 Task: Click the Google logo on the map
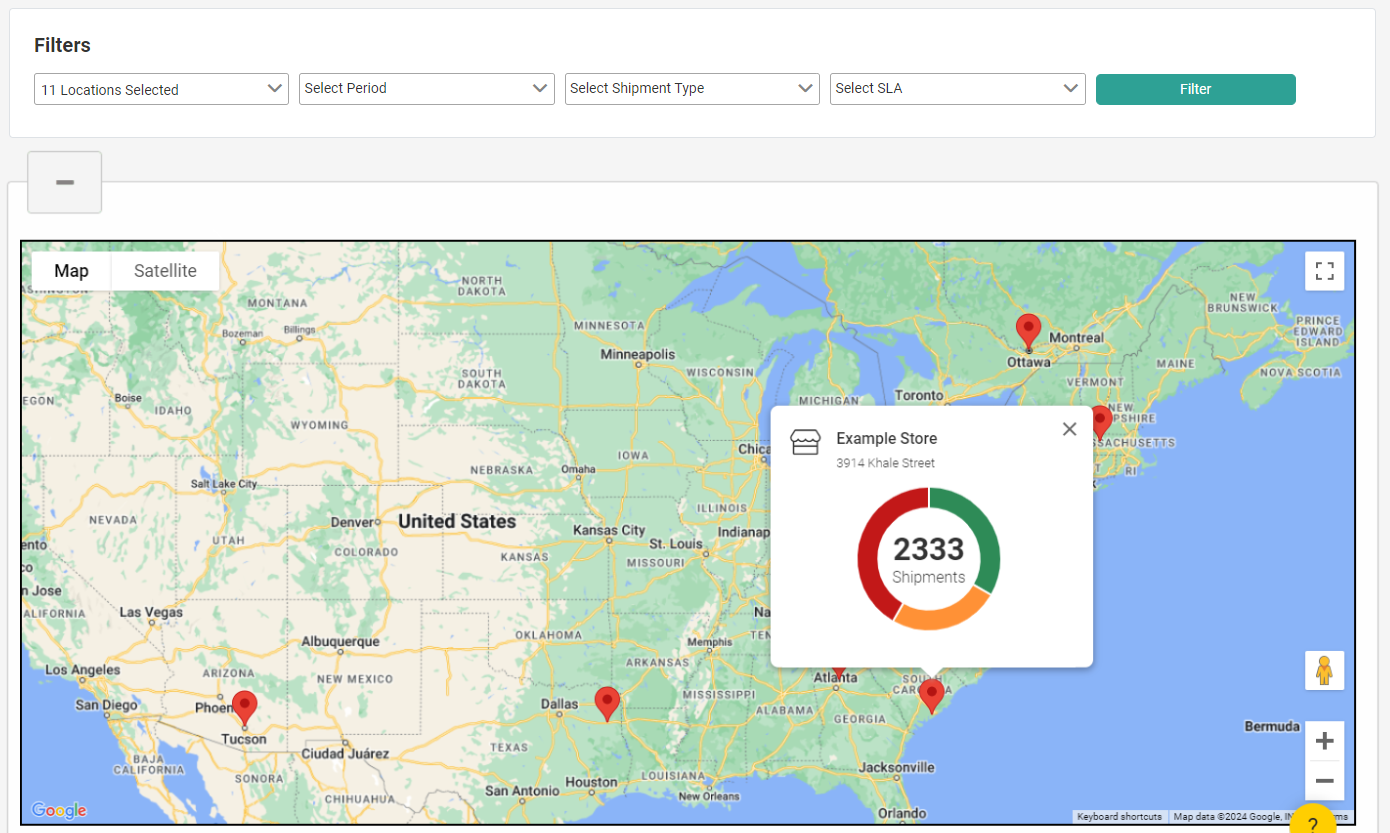pos(59,810)
